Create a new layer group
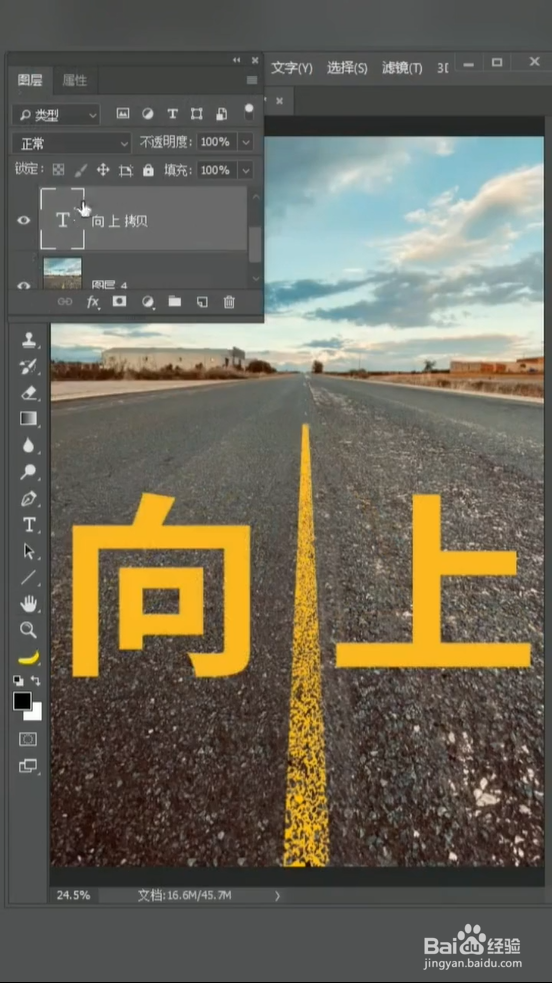552x983 pixels. click(175, 302)
